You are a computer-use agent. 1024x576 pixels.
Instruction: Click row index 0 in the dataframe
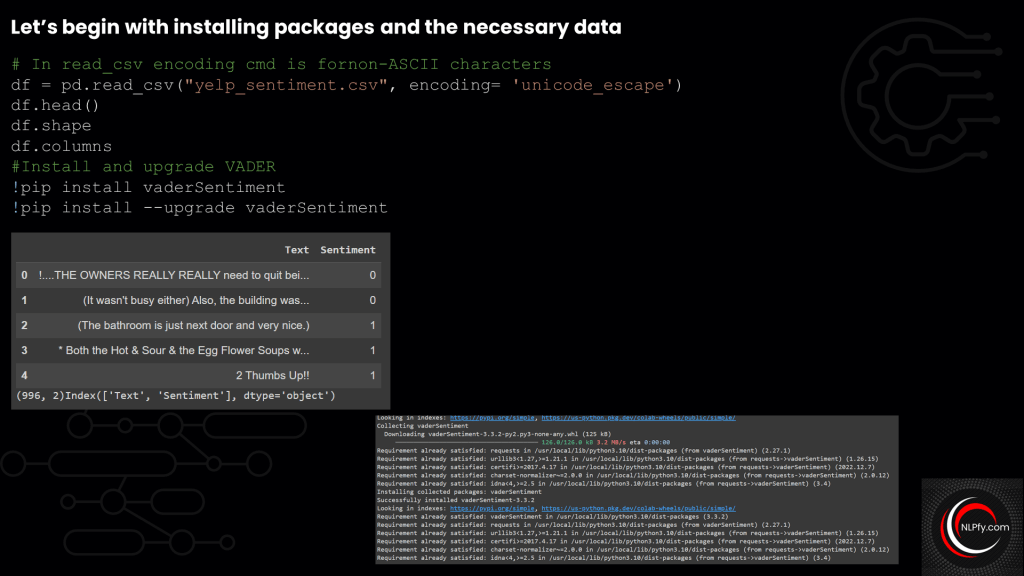[x=24, y=275]
